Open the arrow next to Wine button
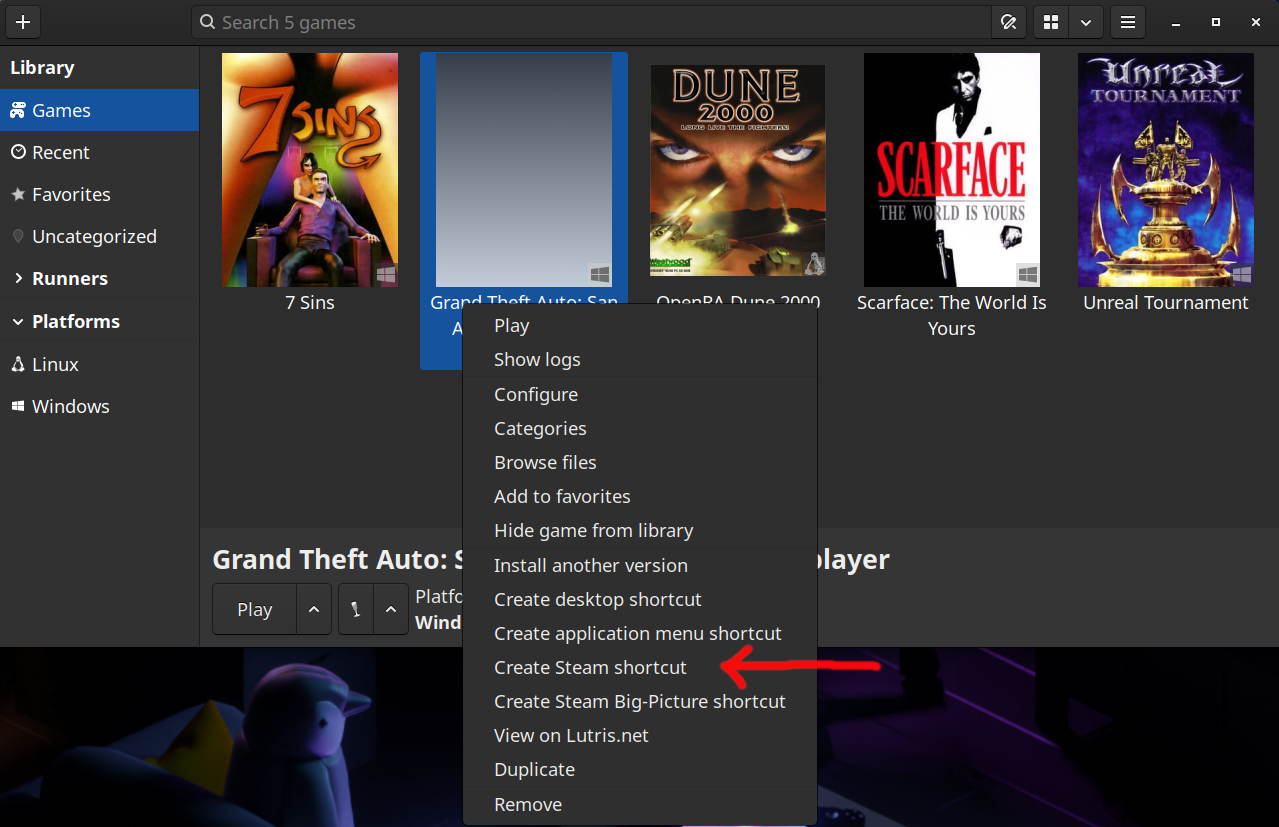This screenshot has height=827, width=1279. pos(391,609)
